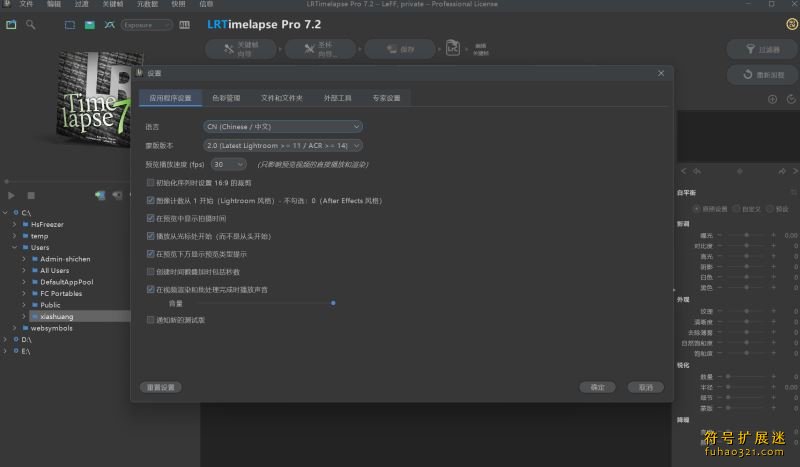Open the last menu bar item (Info)
The height and width of the screenshot is (467, 800).
point(206,4)
